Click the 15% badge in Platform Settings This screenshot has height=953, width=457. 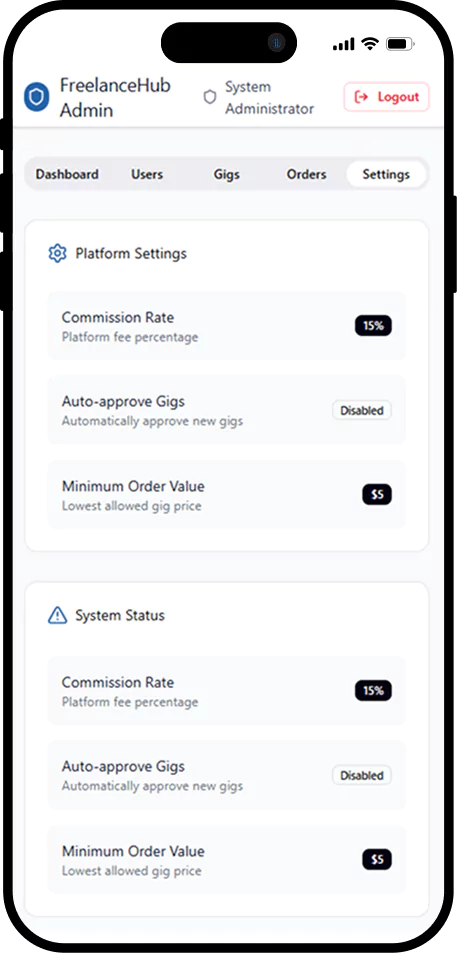point(373,326)
